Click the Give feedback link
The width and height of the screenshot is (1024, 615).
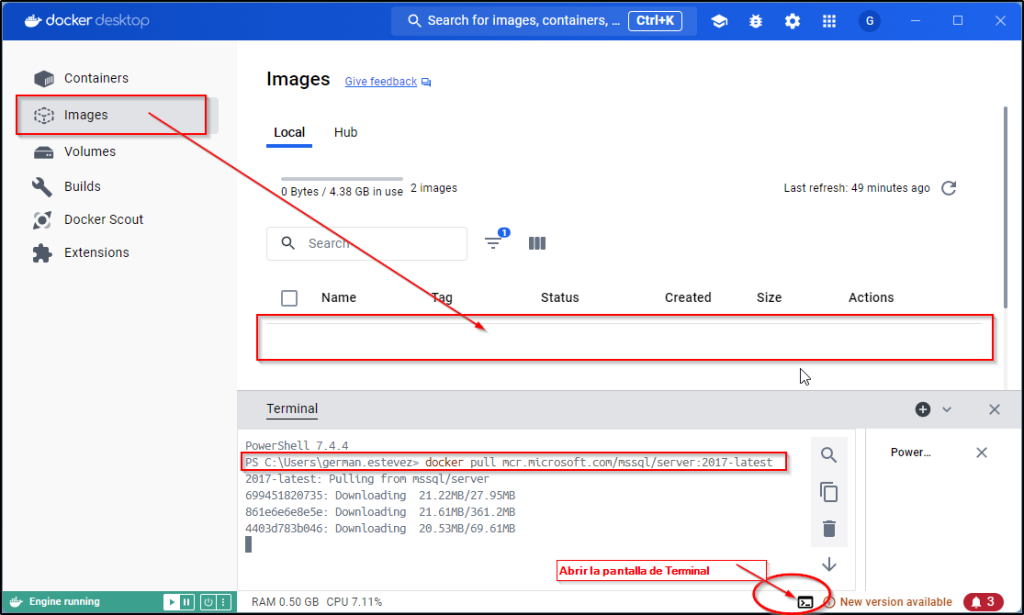381,82
